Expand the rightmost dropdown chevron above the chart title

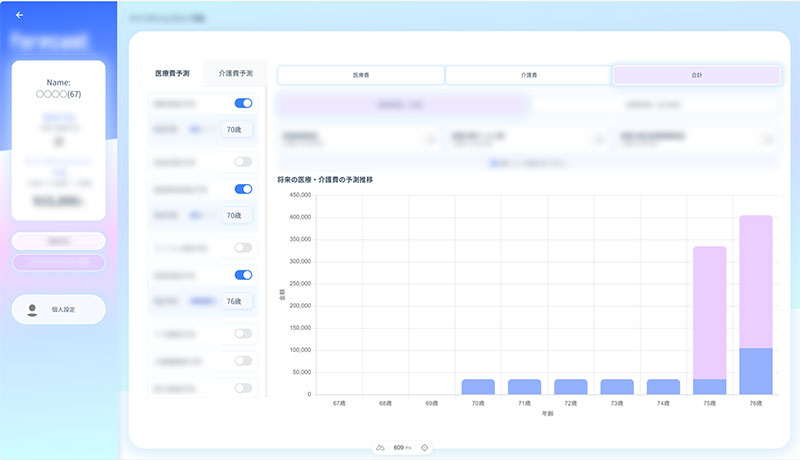point(768,139)
